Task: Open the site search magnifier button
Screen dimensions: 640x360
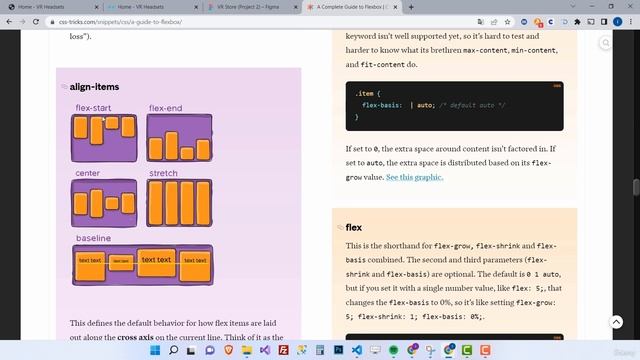Action: tap(606, 43)
